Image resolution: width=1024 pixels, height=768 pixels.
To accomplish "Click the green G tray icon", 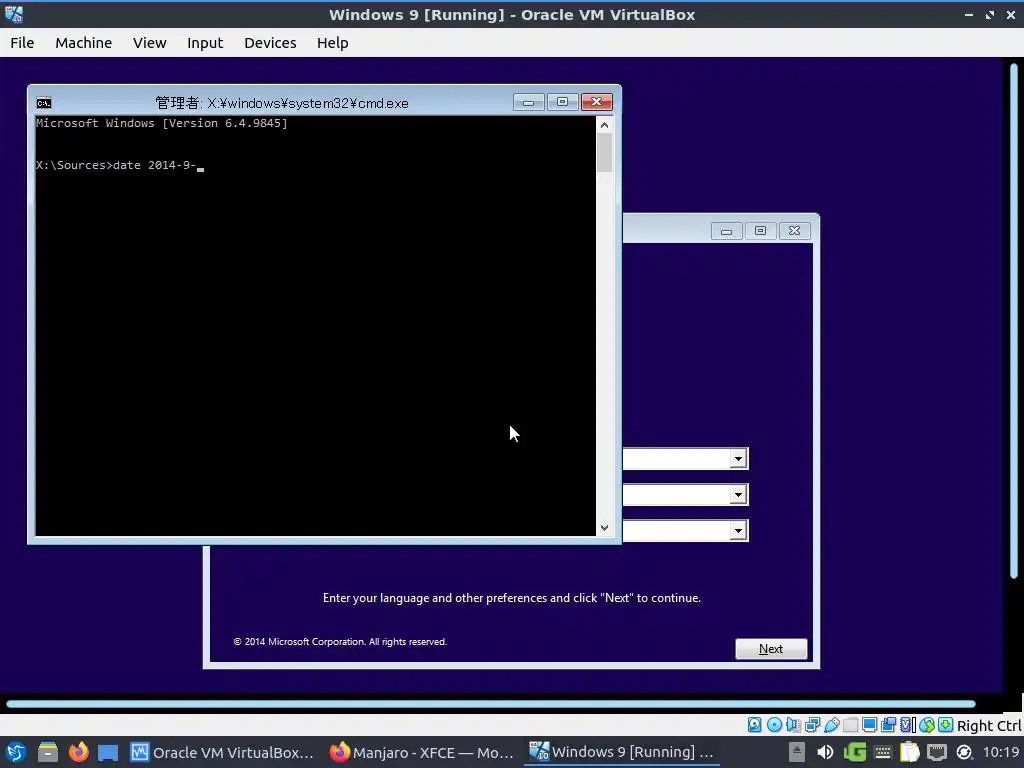I will (x=854, y=752).
